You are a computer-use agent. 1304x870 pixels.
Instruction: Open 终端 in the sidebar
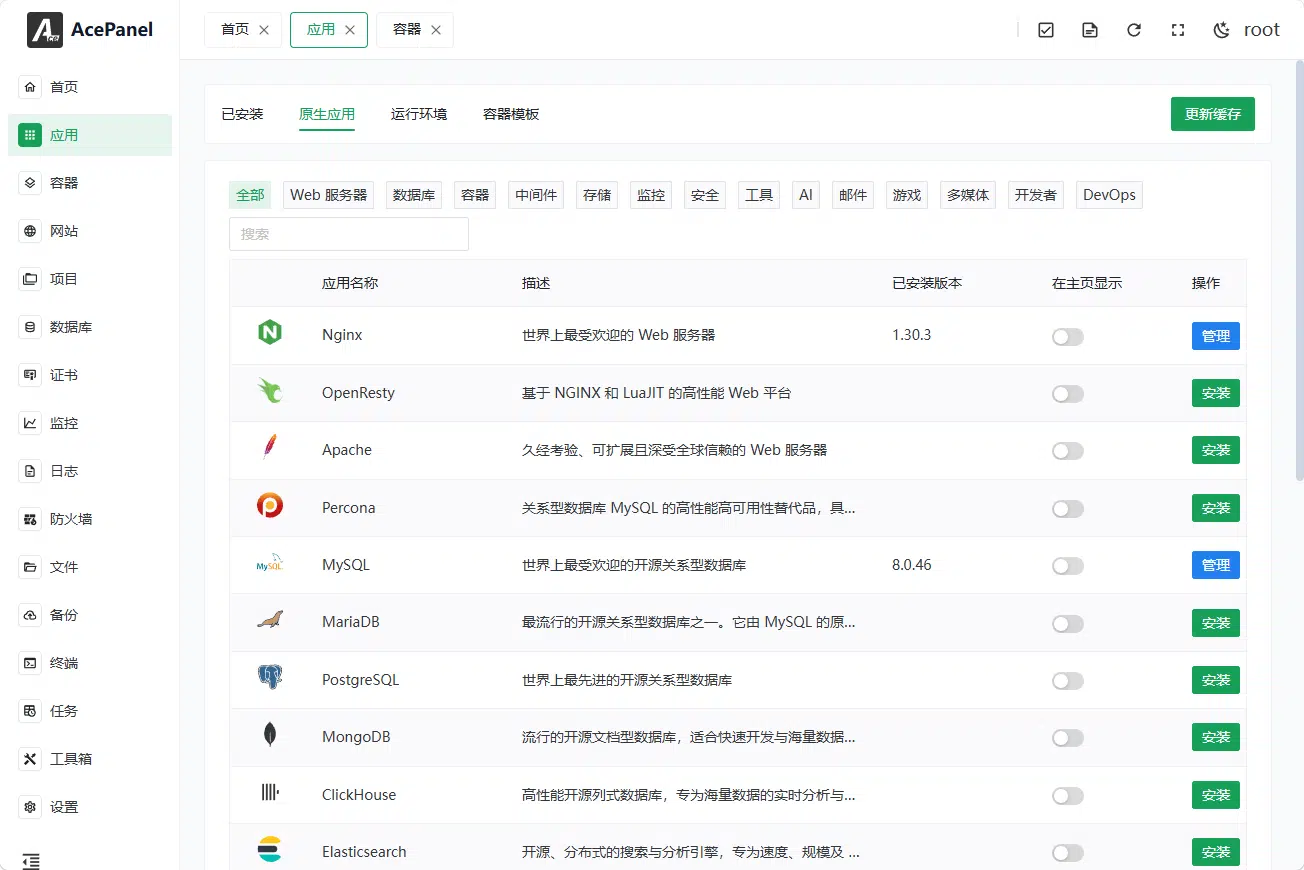coord(90,663)
